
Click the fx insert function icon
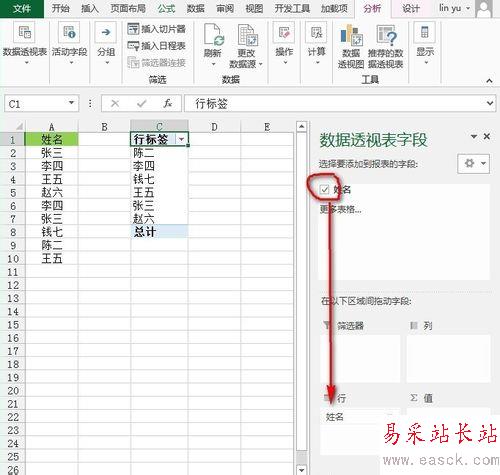[x=167, y=104]
